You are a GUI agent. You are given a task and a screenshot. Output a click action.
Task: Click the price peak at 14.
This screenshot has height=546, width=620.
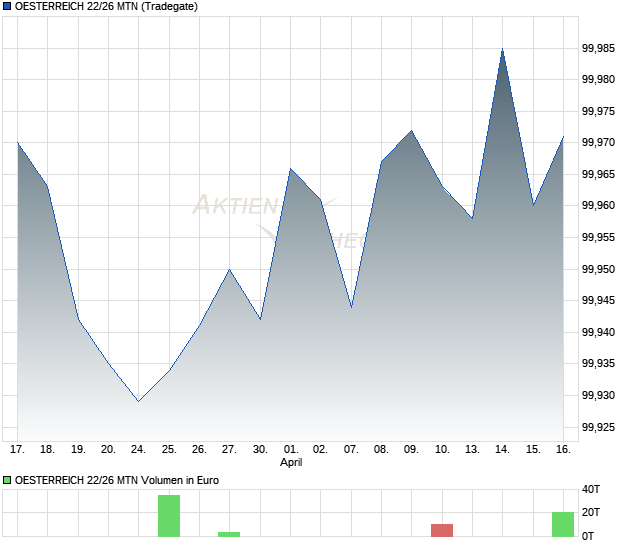click(502, 49)
